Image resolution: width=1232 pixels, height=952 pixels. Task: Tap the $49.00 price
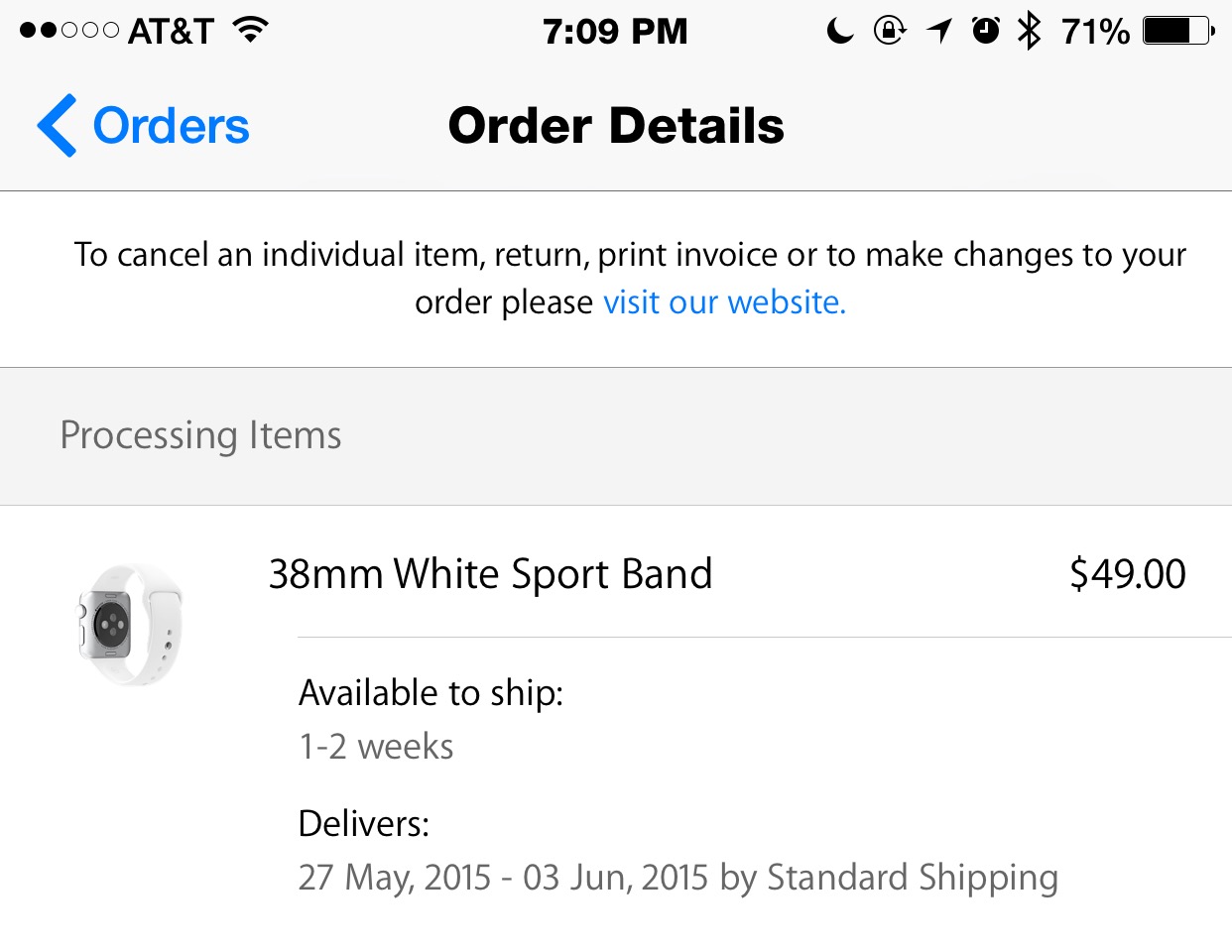(x=1127, y=574)
